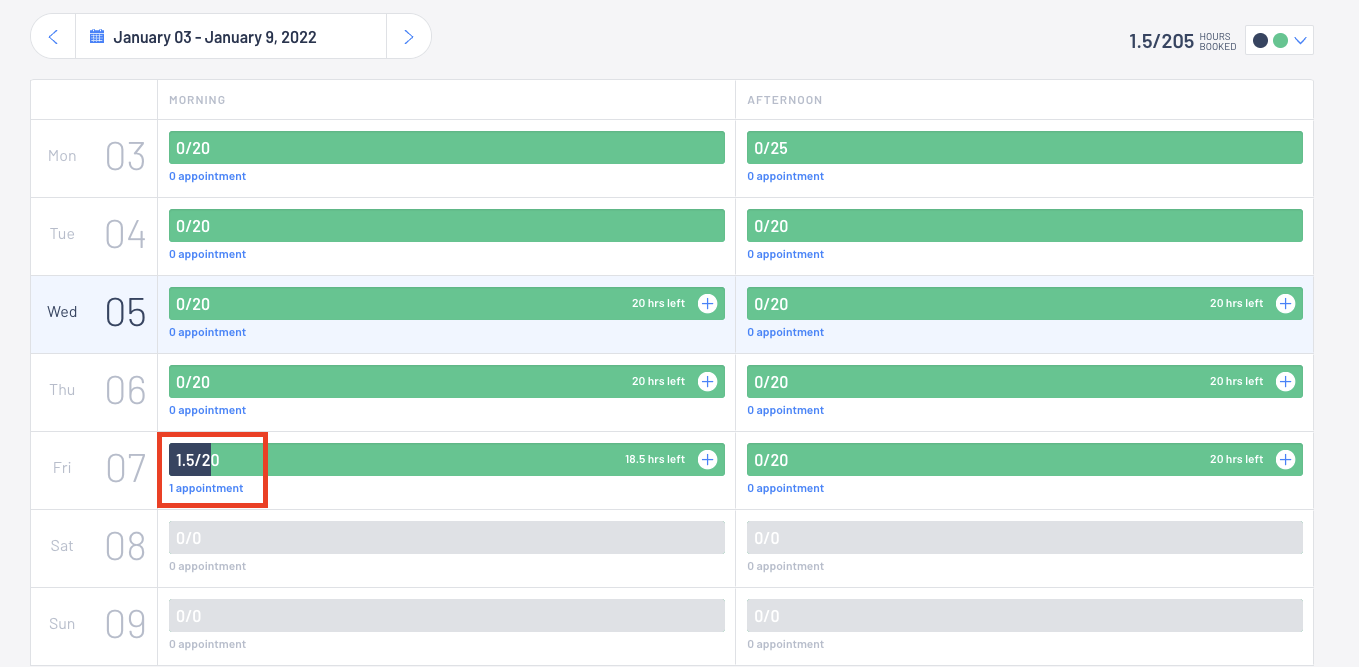Open Tuesday morning 0 appointment link

pyautogui.click(x=207, y=254)
